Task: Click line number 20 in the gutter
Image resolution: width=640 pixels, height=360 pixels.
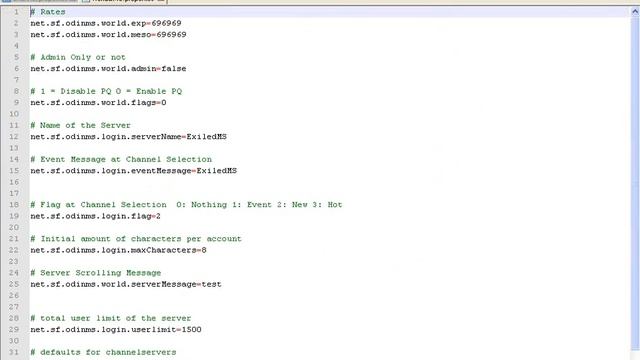Action: pyautogui.click(x=14, y=227)
